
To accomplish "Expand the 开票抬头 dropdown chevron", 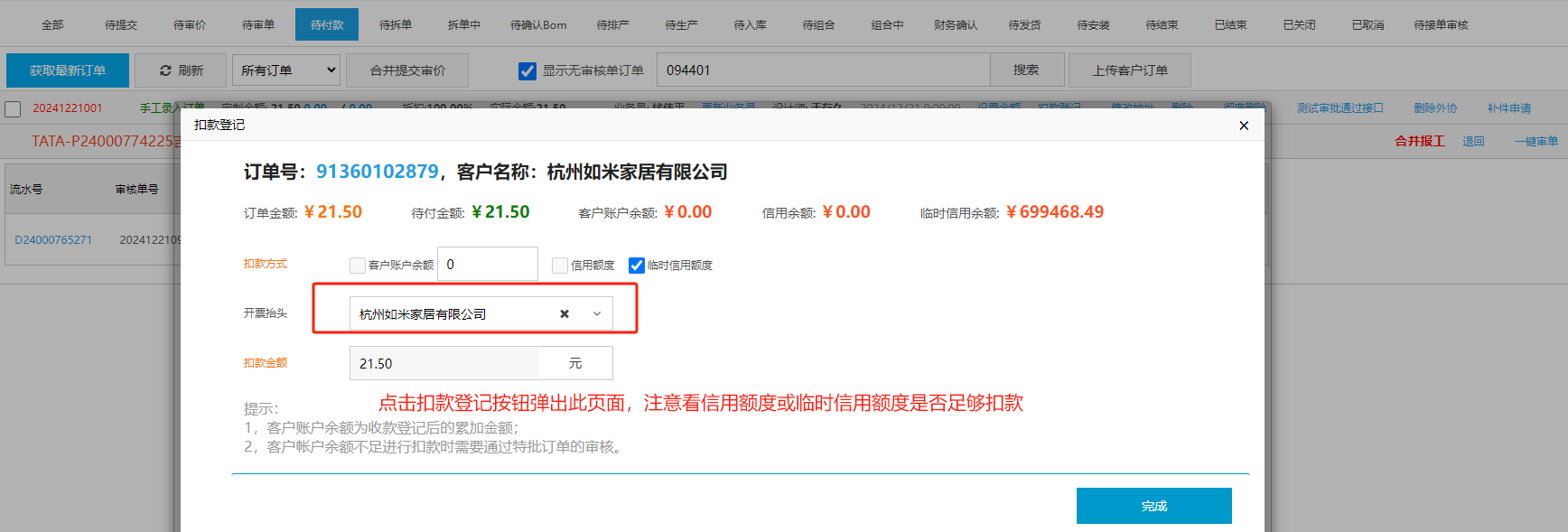I will click(597, 314).
